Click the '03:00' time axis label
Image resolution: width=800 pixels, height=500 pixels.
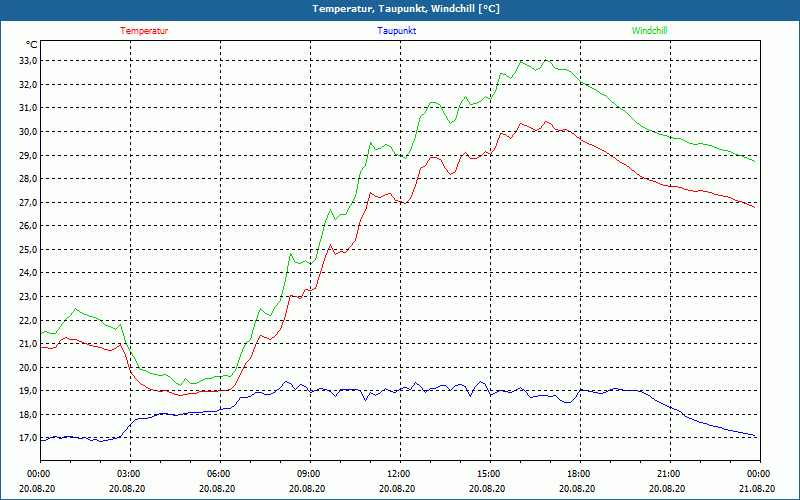pyautogui.click(x=128, y=474)
